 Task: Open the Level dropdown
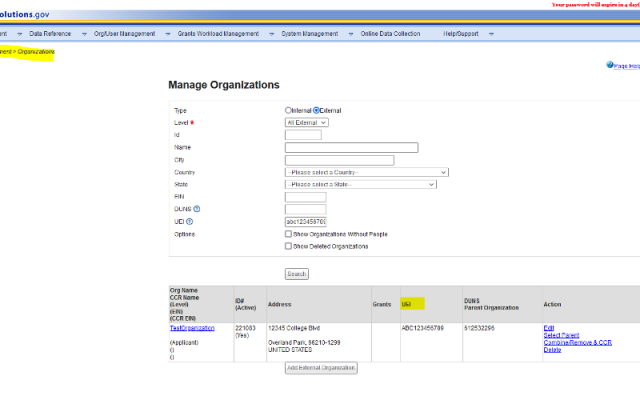pos(307,122)
